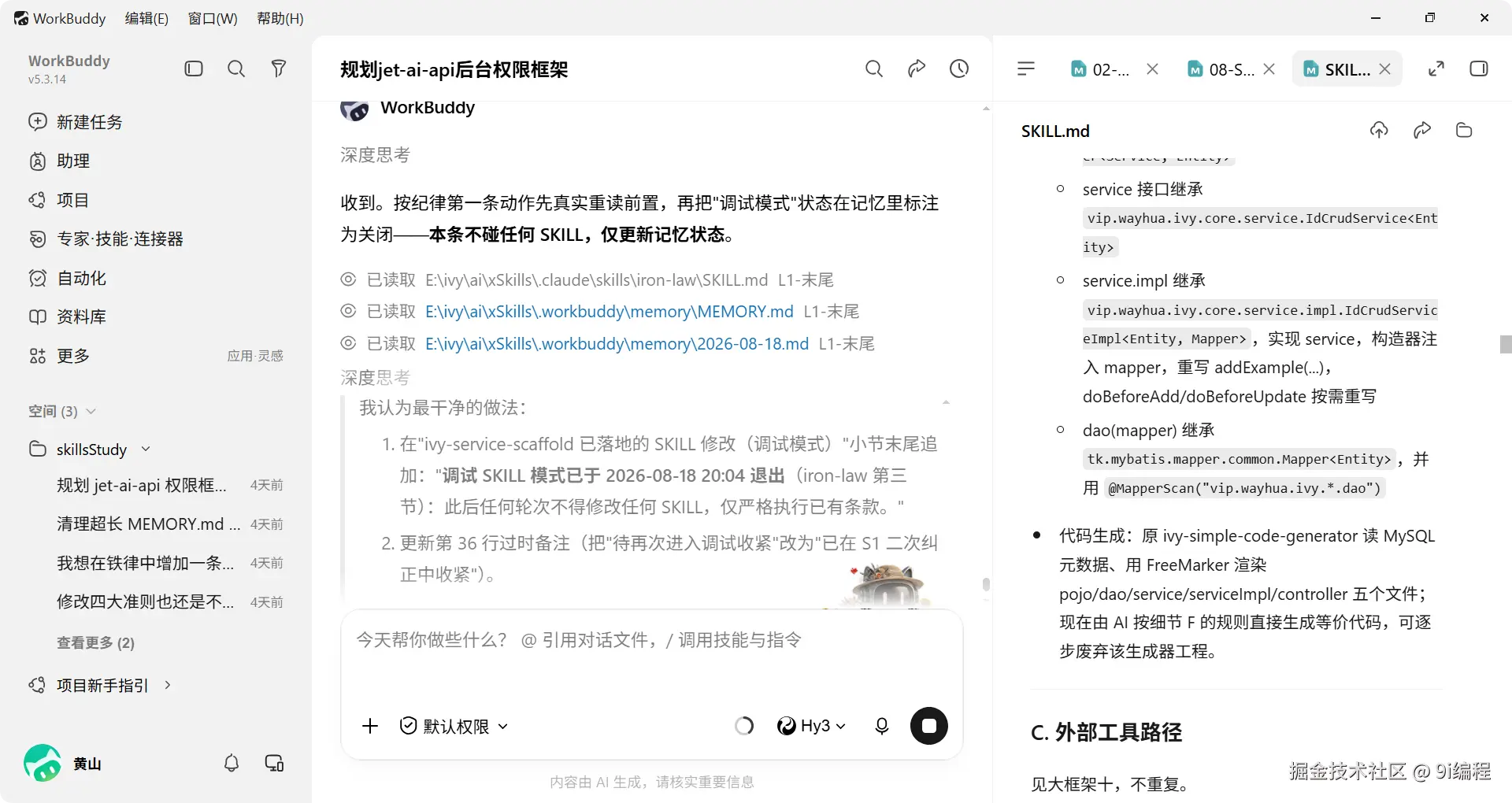Toggle the first 深度思考 section
The height and width of the screenshot is (803, 1512).
click(x=375, y=155)
